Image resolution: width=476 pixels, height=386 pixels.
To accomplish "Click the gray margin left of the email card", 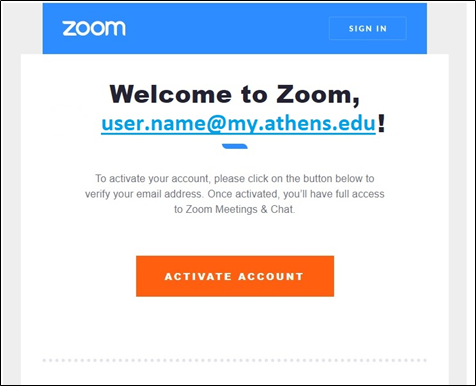I will coord(11,200).
